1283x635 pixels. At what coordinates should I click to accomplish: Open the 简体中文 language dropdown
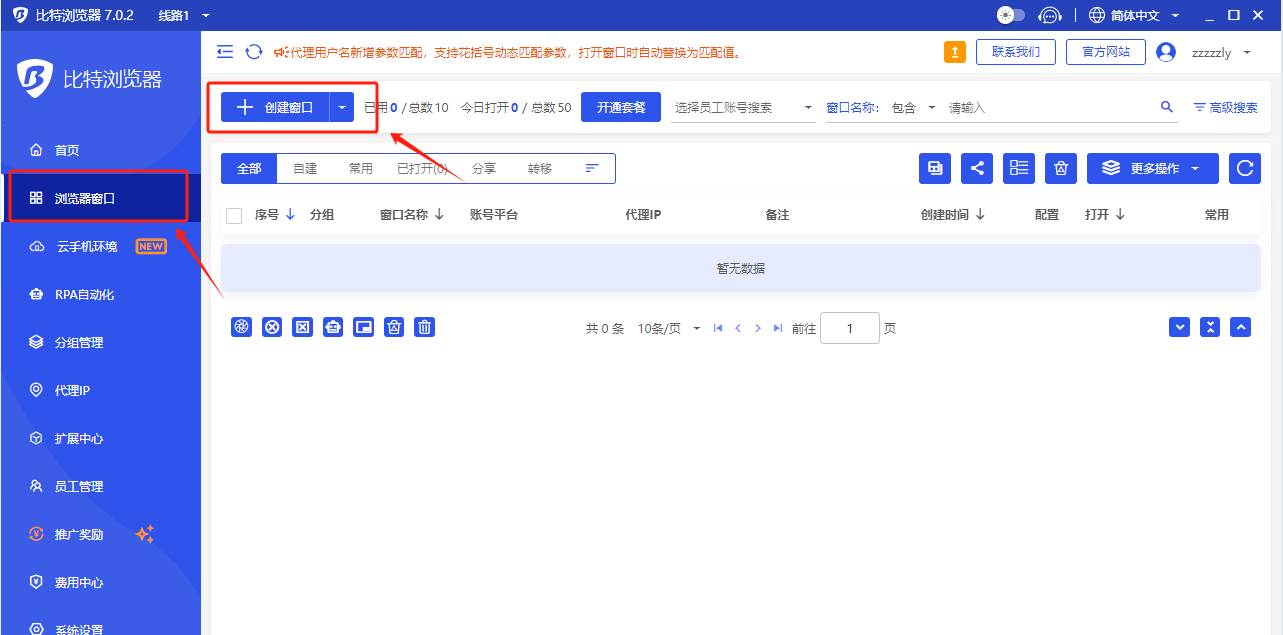click(x=1134, y=15)
